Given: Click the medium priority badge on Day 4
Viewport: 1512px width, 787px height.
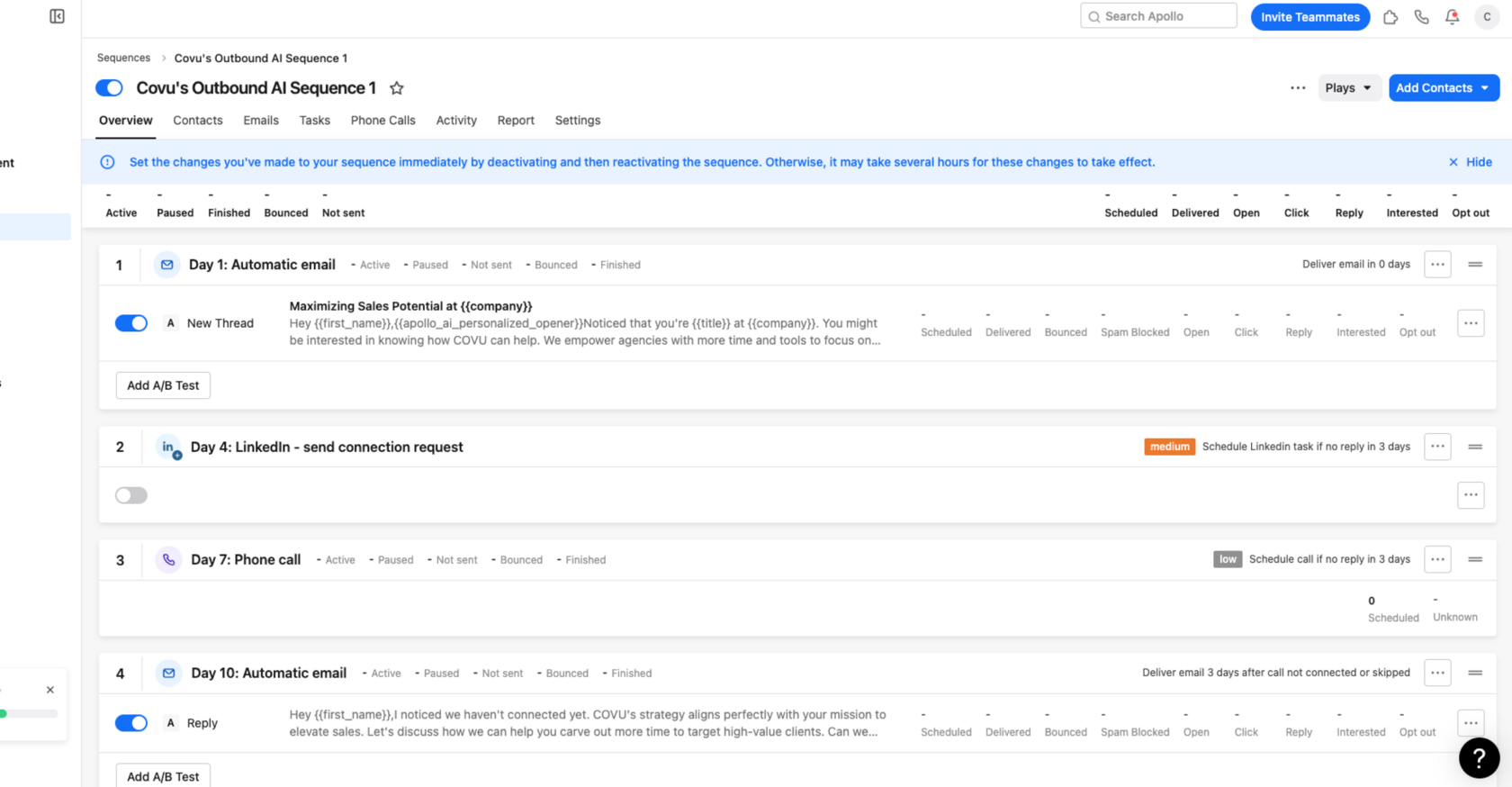Looking at the screenshot, I should coord(1170,447).
